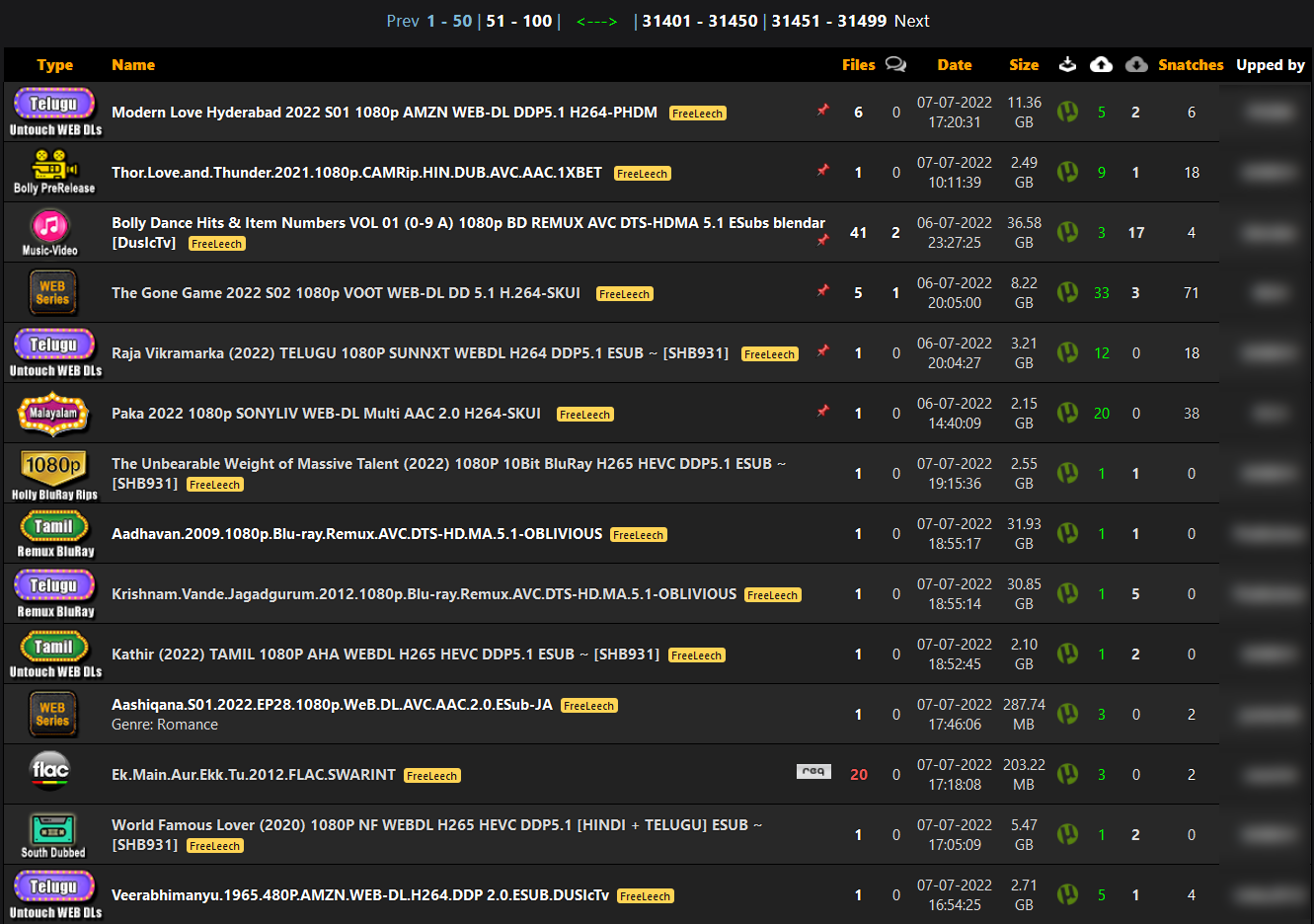Open Kathir (2022) TAMIL torrent link

coord(385,654)
